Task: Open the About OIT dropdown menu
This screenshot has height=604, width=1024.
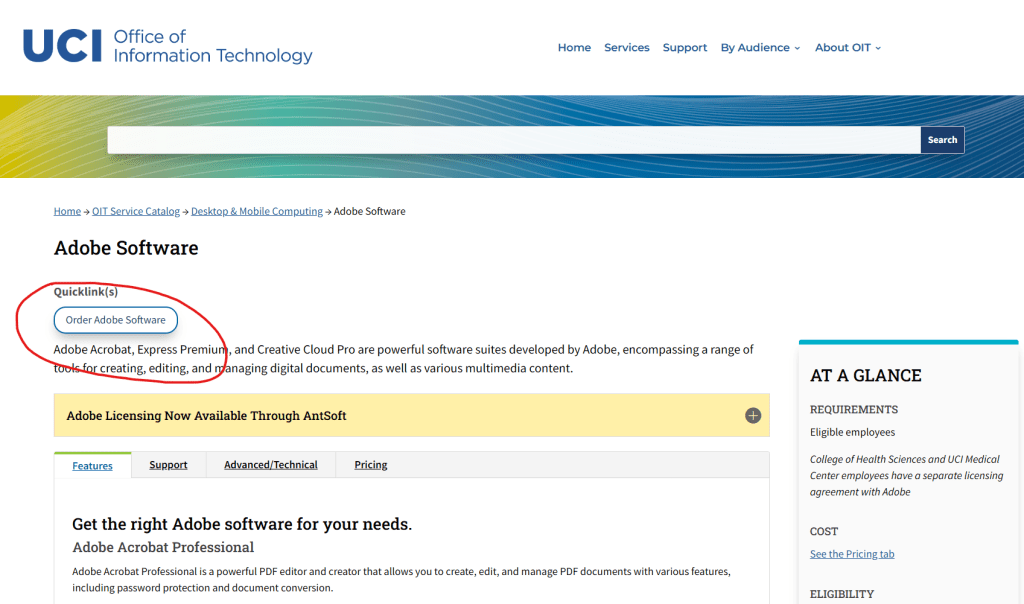Action: (847, 48)
